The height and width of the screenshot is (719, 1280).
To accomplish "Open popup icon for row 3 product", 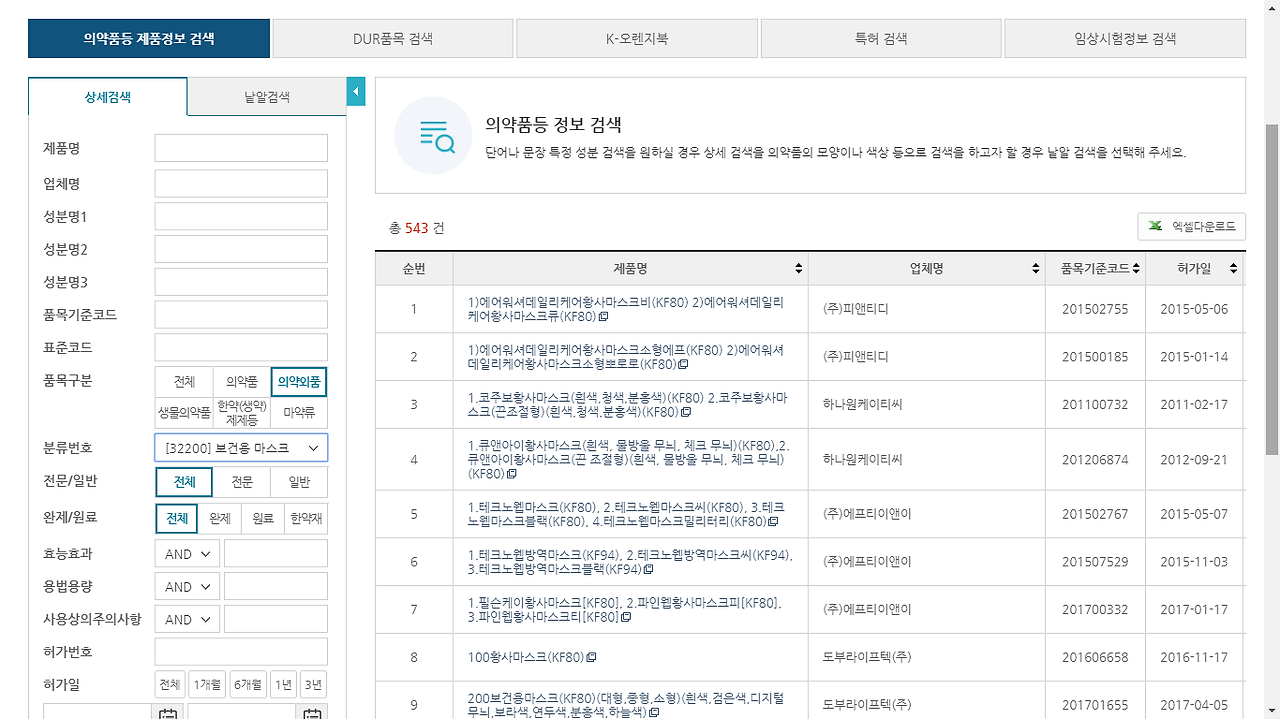I will coord(686,412).
